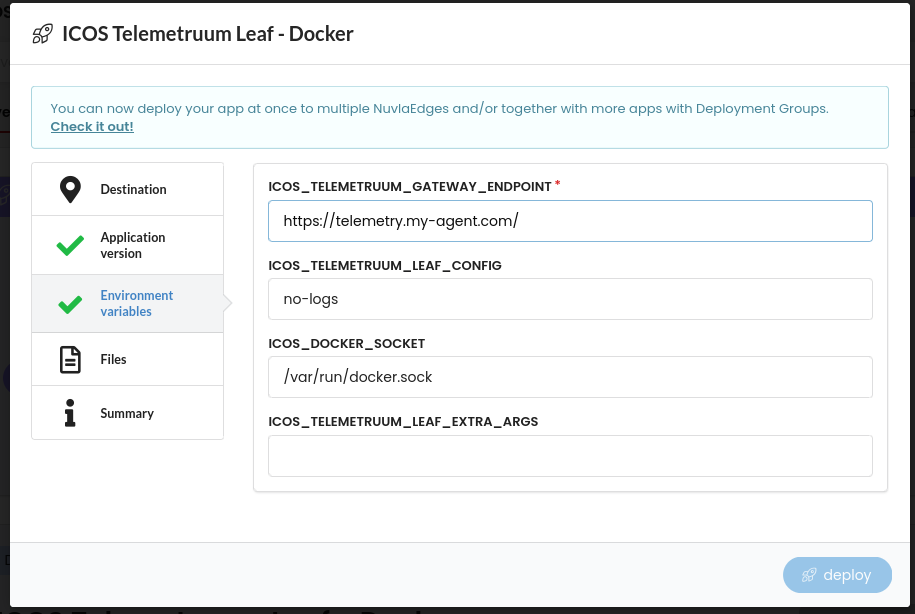This screenshot has height=614, width=915.
Task: Click the deploy button
Action: 837,575
